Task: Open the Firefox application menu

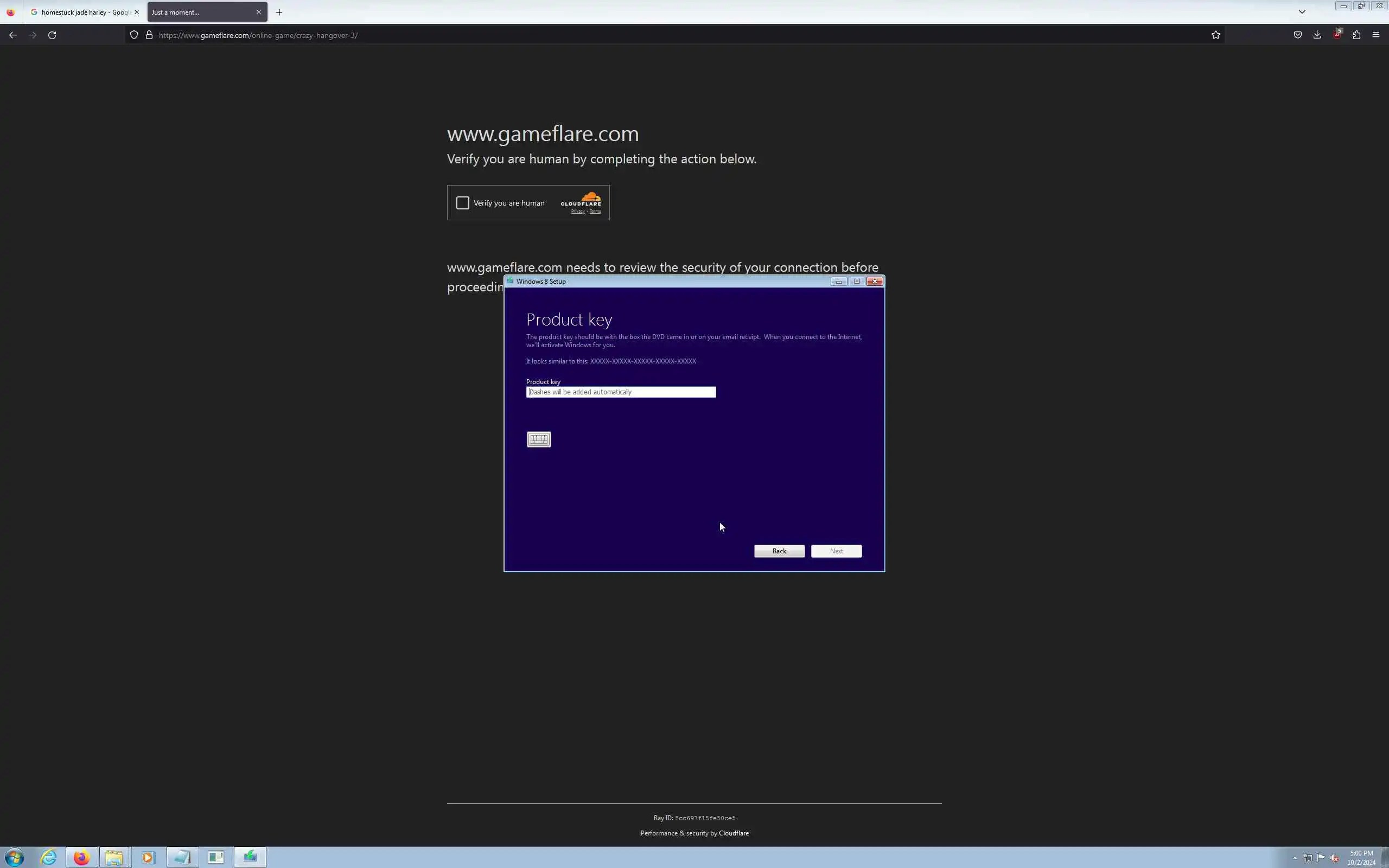Action: tap(1376, 35)
